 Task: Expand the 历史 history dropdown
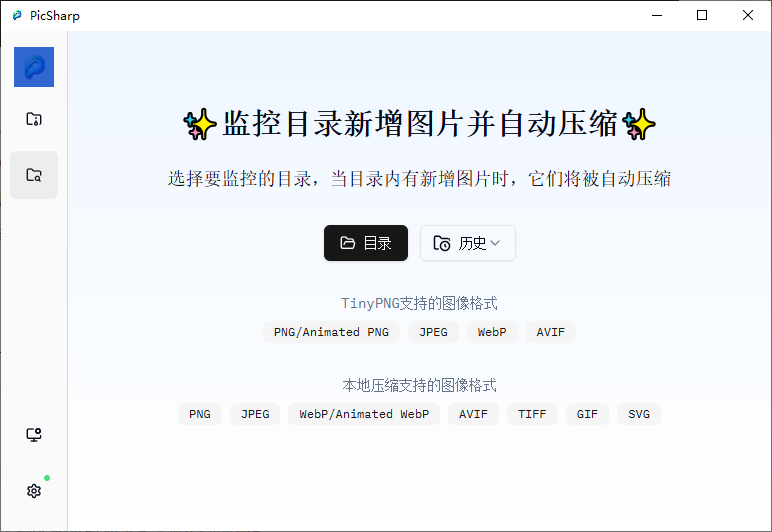click(x=468, y=243)
